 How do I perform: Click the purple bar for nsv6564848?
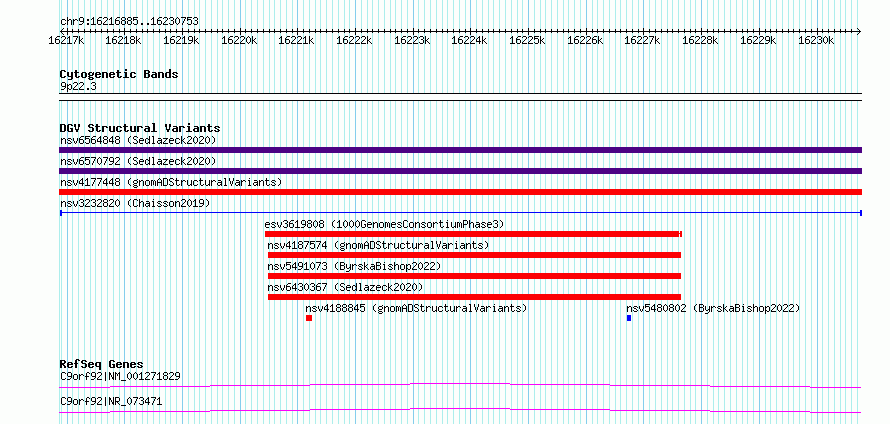point(460,150)
